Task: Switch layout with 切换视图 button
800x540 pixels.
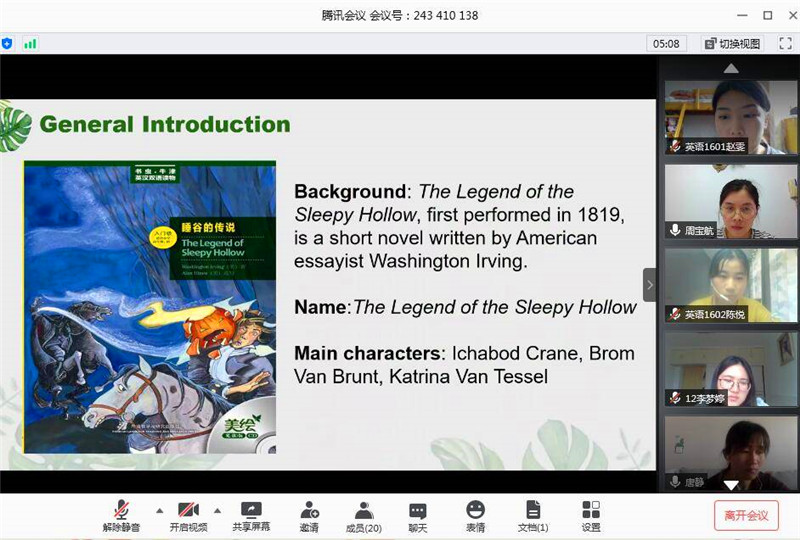Action: 733,43
